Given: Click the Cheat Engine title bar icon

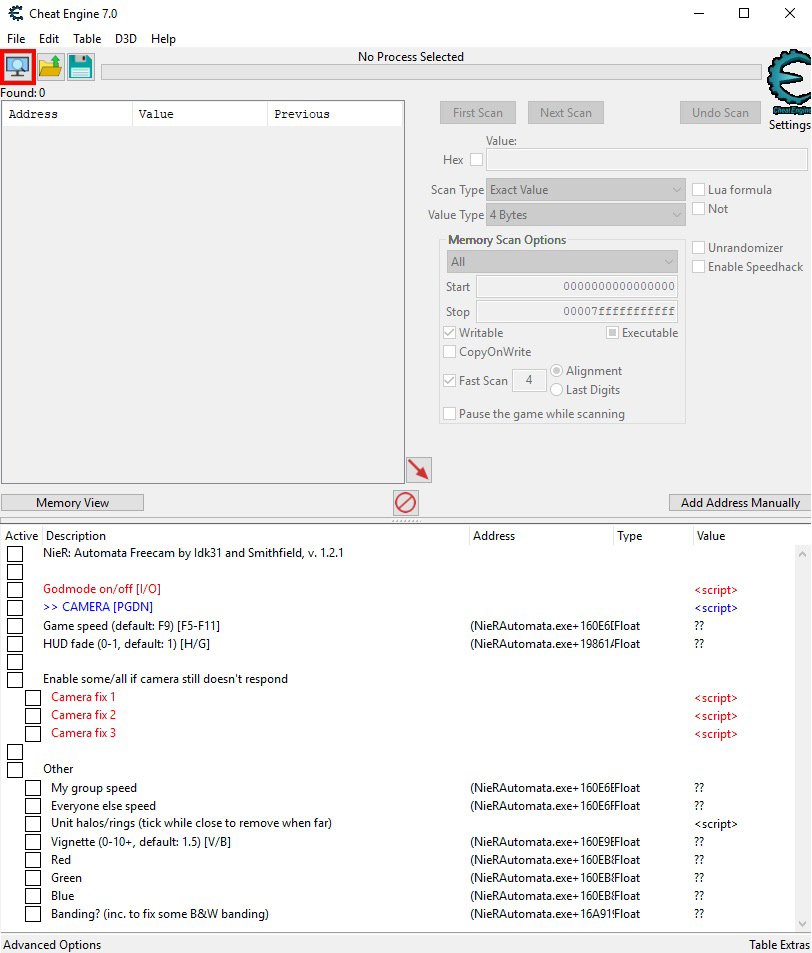Looking at the screenshot, I should point(16,13).
